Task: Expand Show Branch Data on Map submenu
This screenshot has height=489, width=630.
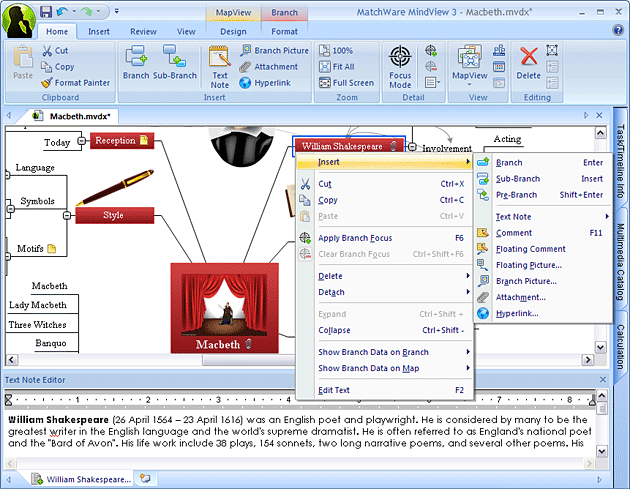Action: pyautogui.click(x=385, y=368)
